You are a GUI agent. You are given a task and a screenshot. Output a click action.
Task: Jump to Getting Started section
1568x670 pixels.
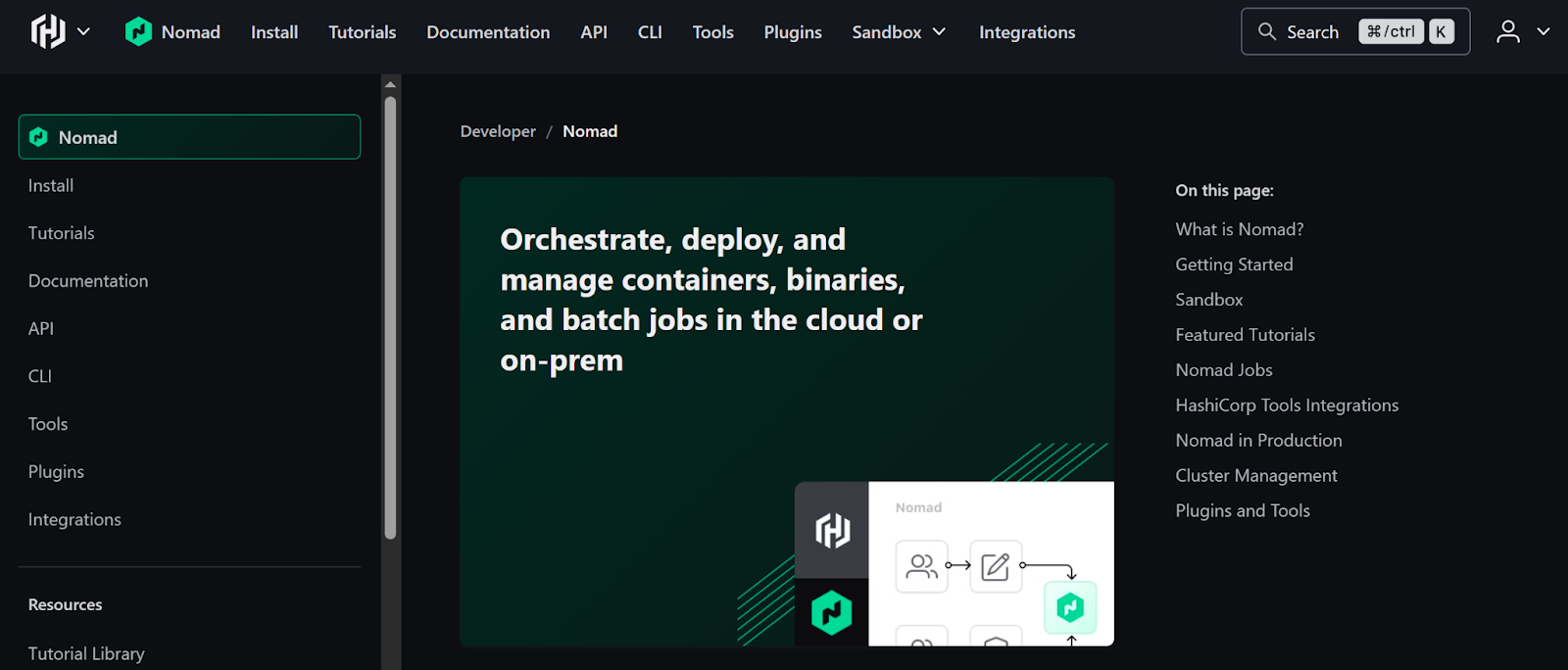click(1235, 264)
